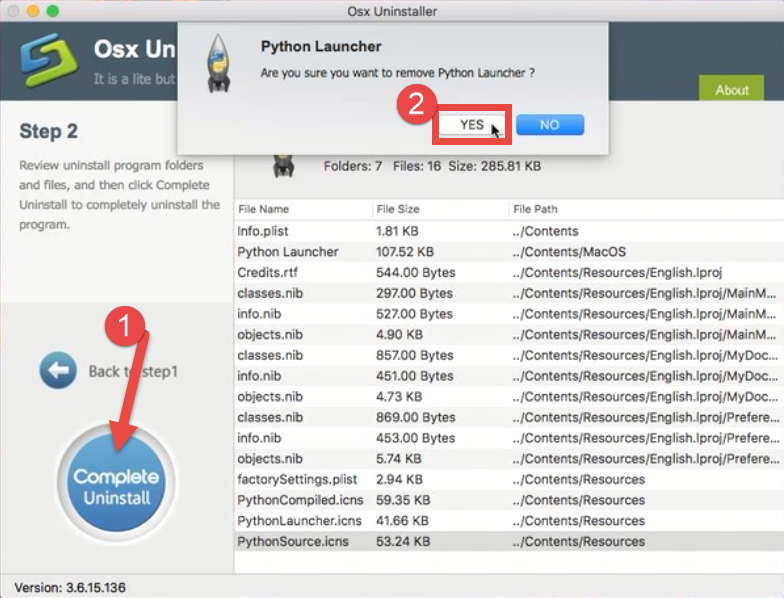Select the Python Launcher file row

coord(288,252)
